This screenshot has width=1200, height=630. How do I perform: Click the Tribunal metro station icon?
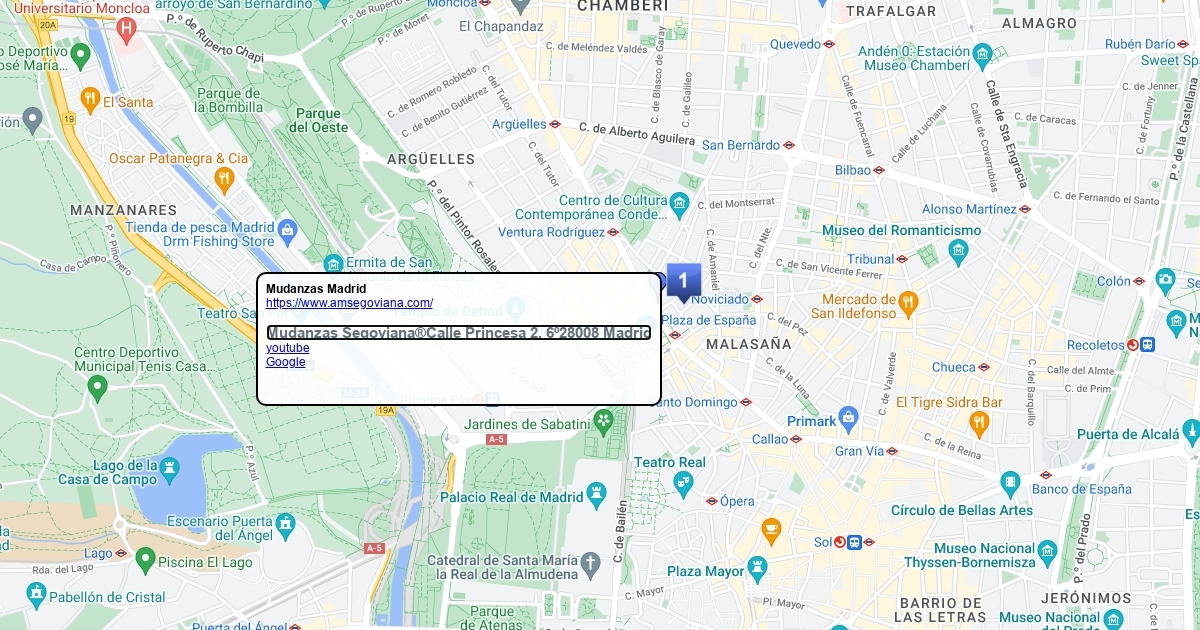tap(901, 258)
